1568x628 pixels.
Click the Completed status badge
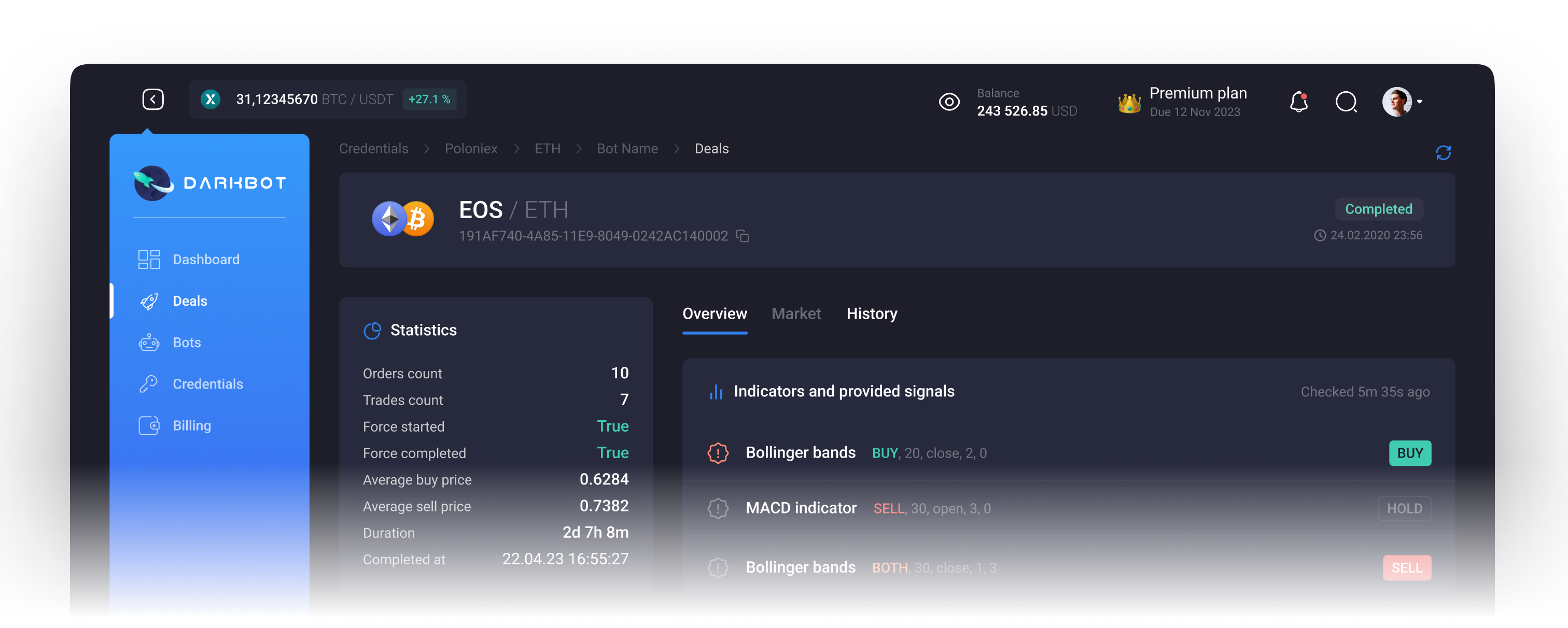(1379, 209)
